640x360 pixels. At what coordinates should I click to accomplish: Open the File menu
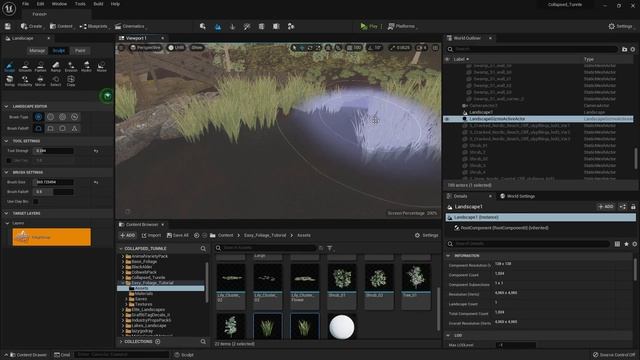(25, 4)
